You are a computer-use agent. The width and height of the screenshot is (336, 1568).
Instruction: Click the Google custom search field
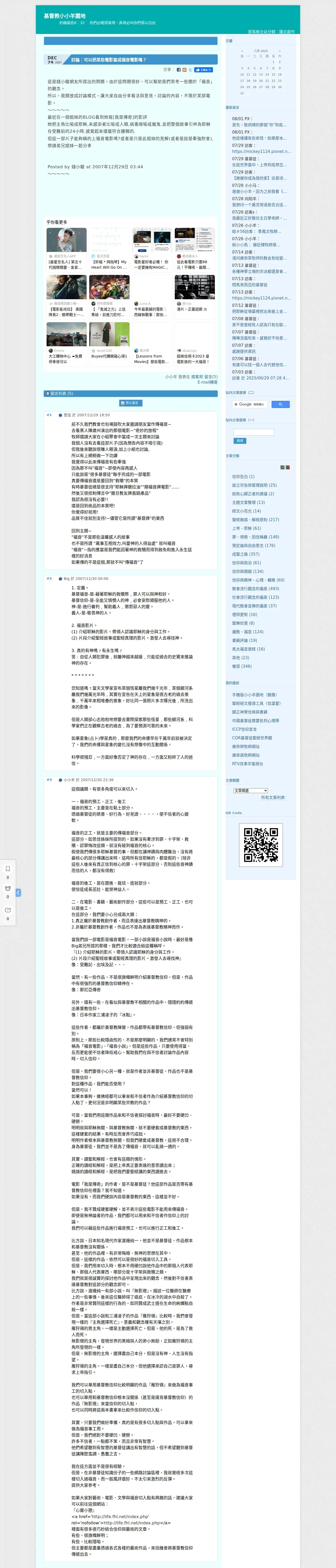[x=250, y=404]
